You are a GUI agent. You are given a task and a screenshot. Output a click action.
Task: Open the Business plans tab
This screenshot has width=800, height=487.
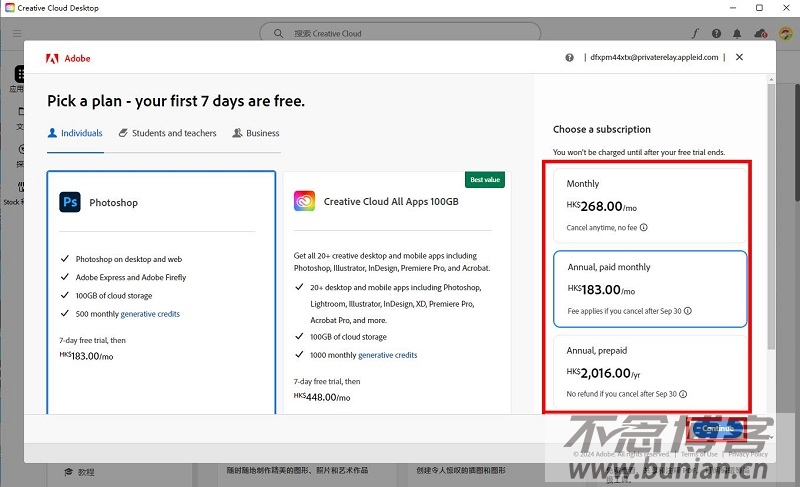point(256,133)
